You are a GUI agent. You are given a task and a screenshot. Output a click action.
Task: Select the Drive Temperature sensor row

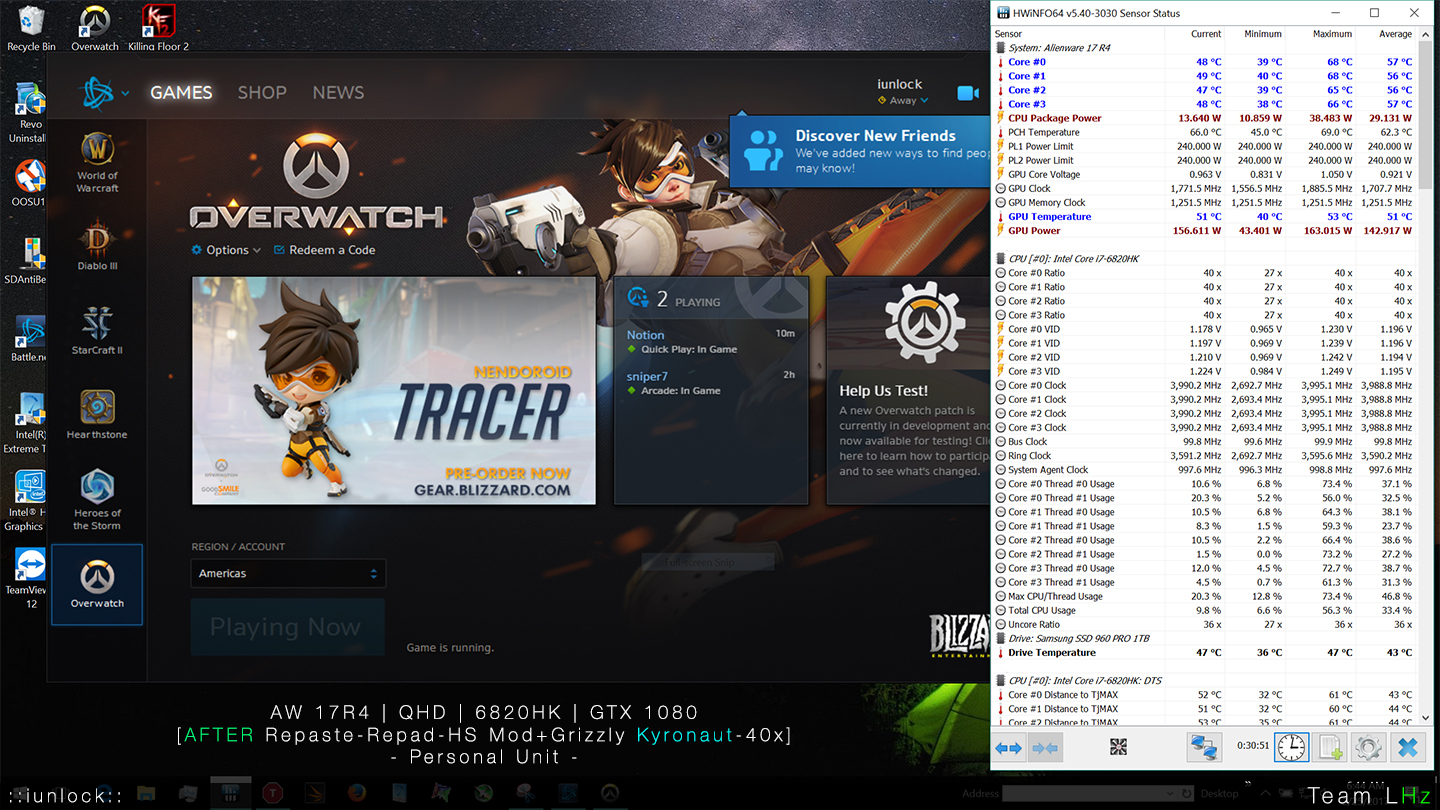pyautogui.click(x=1204, y=652)
